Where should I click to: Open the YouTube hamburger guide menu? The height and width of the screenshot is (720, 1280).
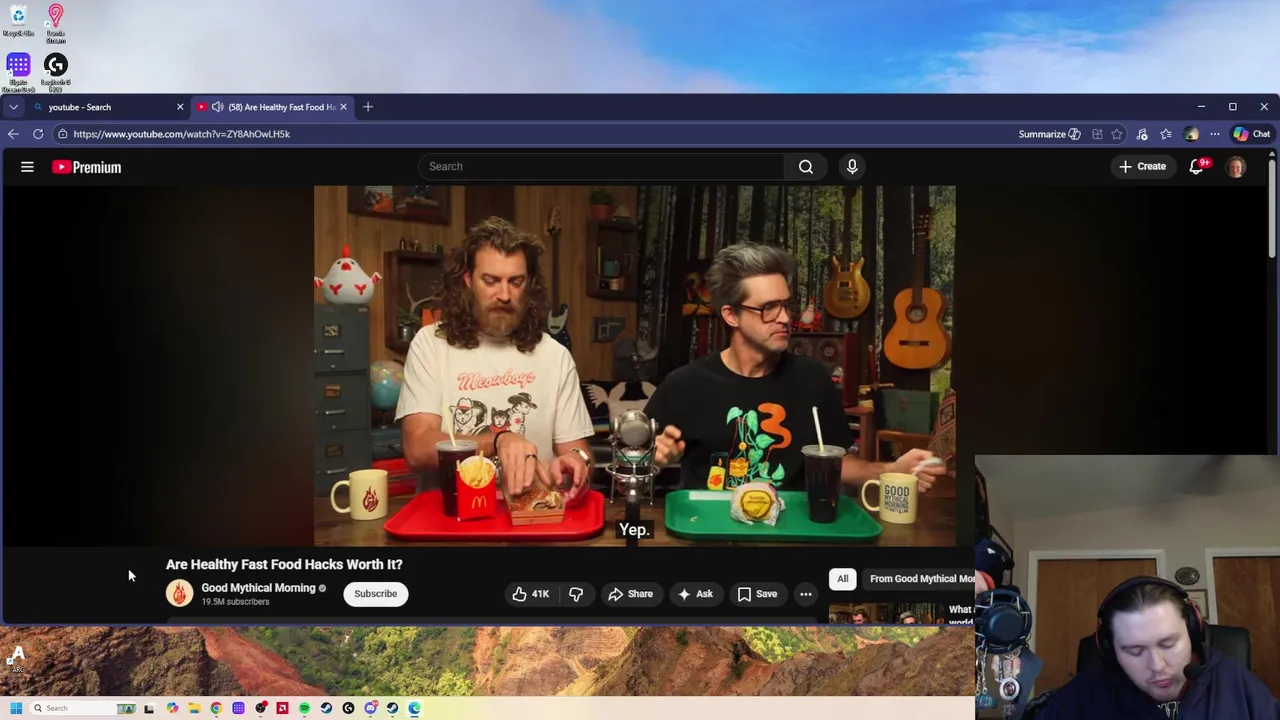[x=27, y=167]
